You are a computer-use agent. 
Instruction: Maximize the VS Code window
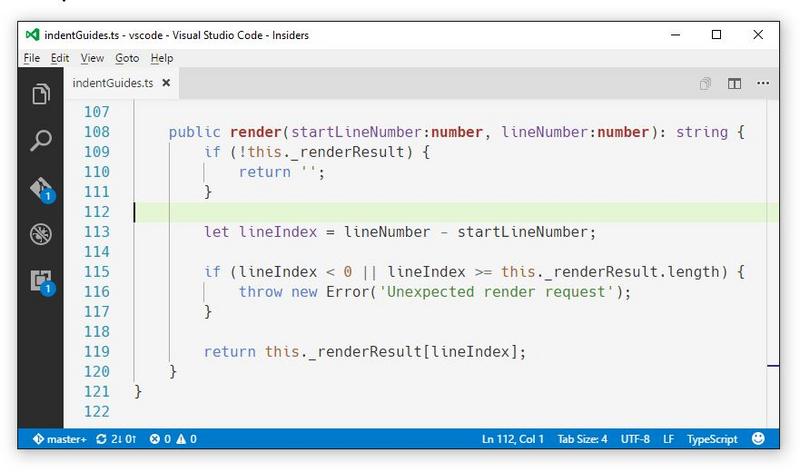716,35
